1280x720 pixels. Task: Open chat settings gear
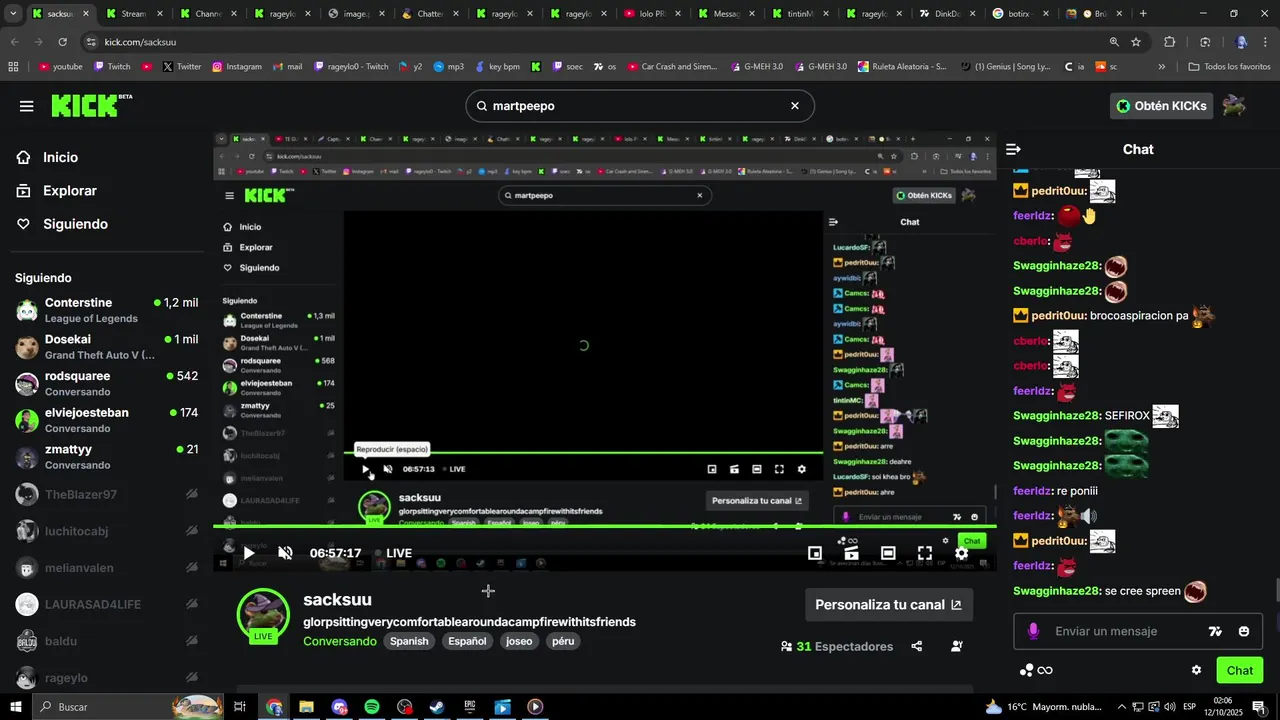(1196, 670)
